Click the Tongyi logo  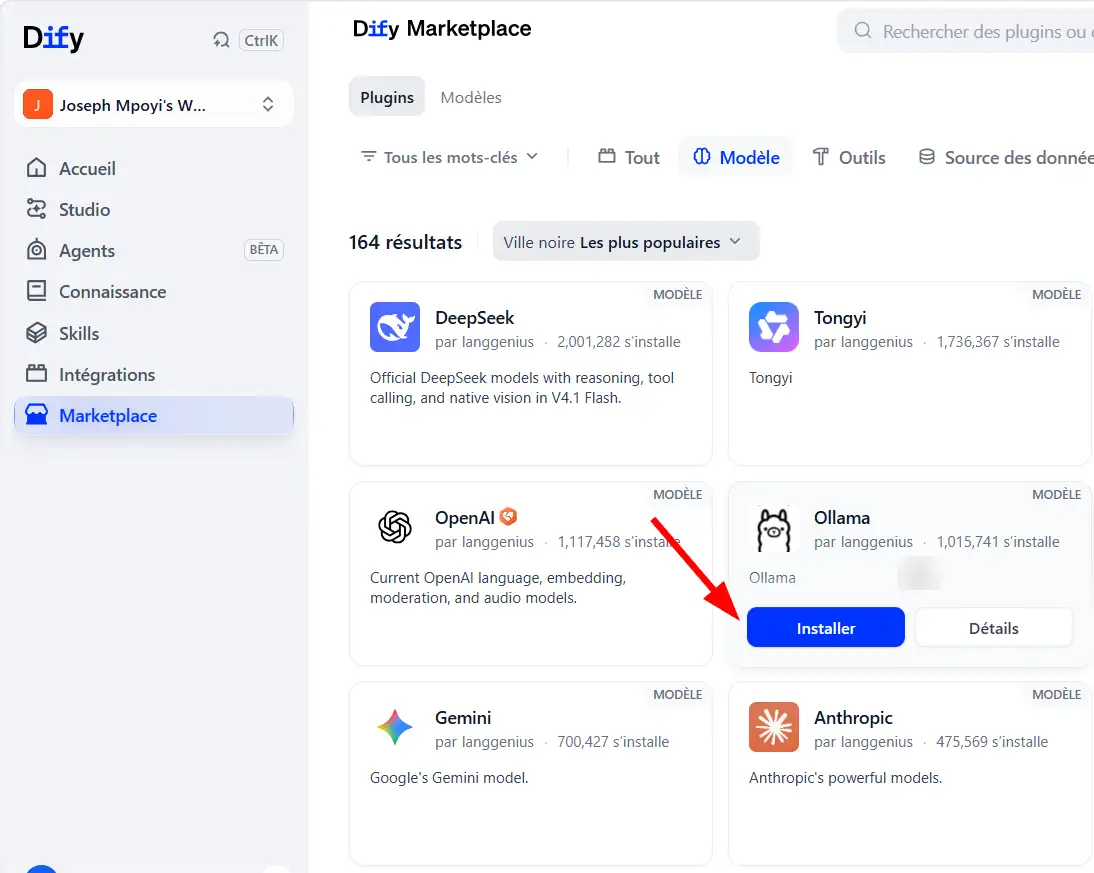click(x=774, y=327)
